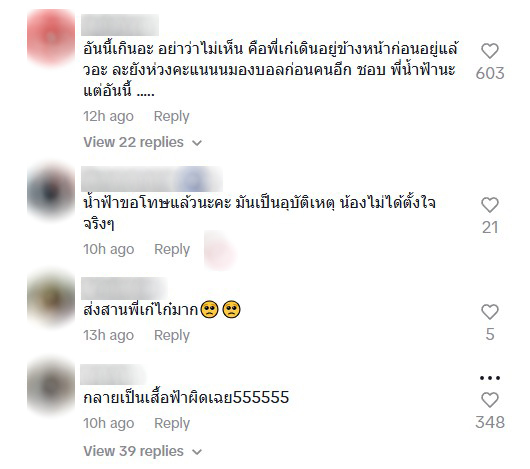Like the comment with 603 likes
530x469 pixels.
(x=490, y=51)
